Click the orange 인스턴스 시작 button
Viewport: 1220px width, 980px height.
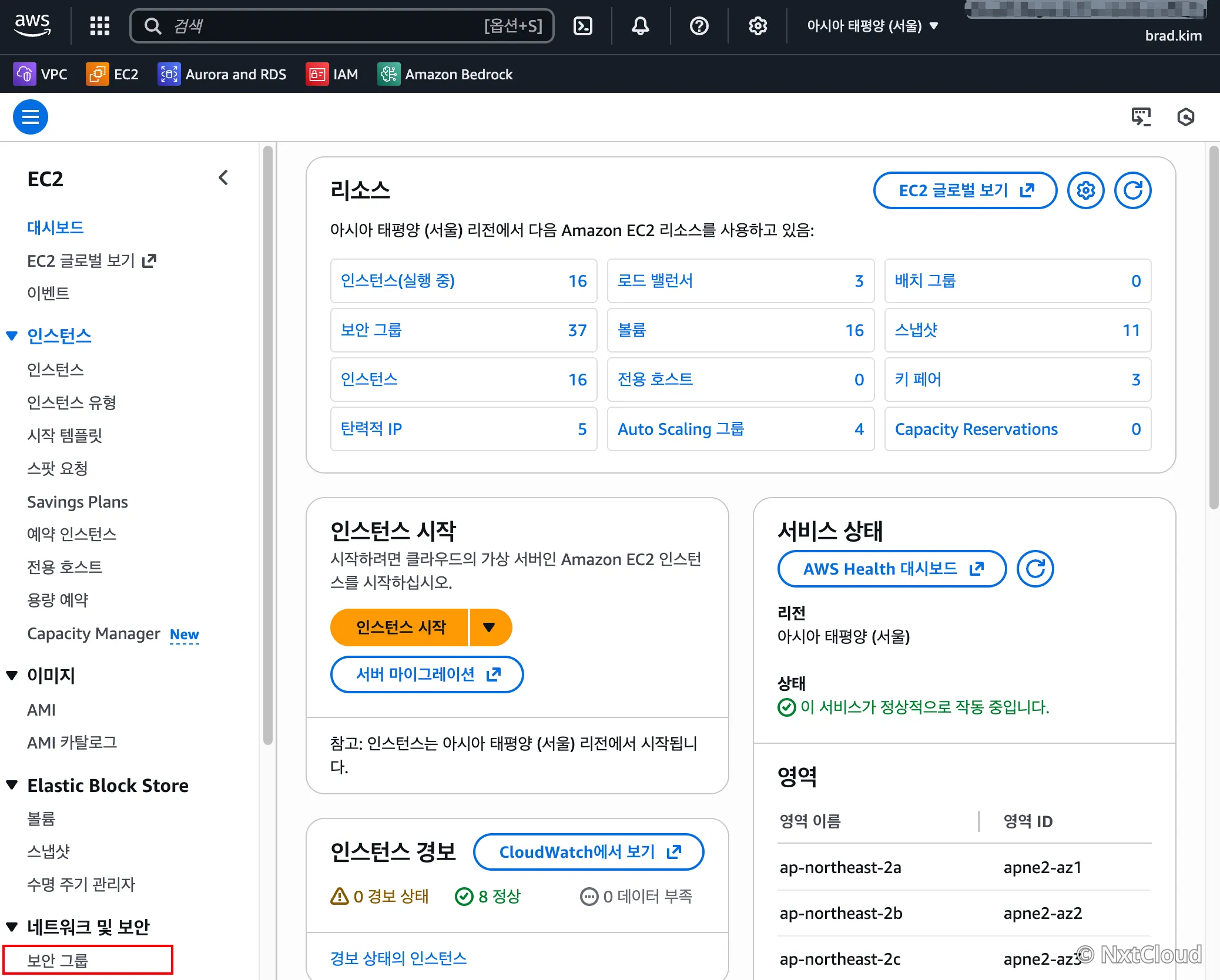tap(400, 627)
